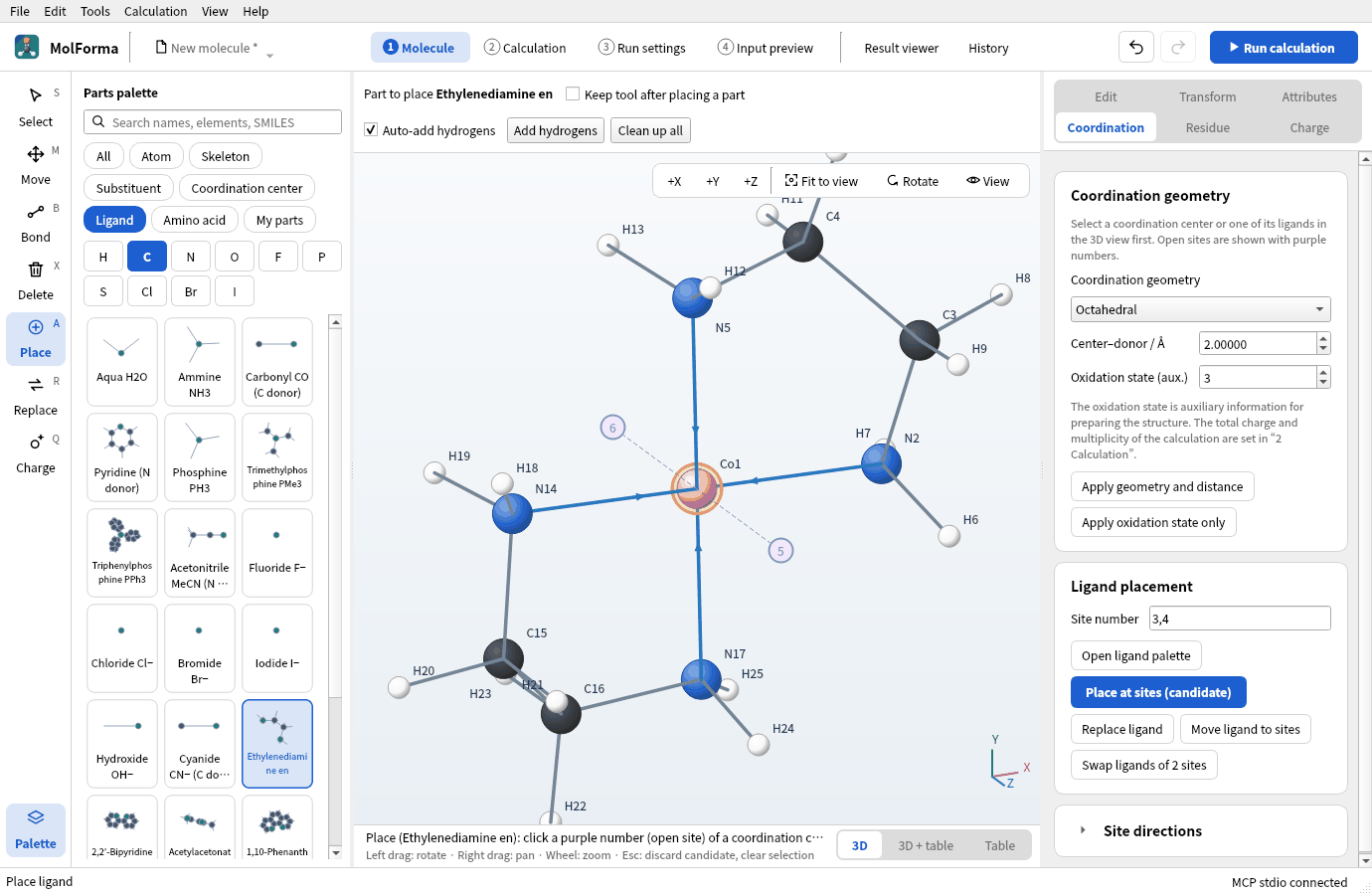This screenshot has width=1372, height=895.
Task: Click the Site number input field
Action: click(x=1240, y=619)
